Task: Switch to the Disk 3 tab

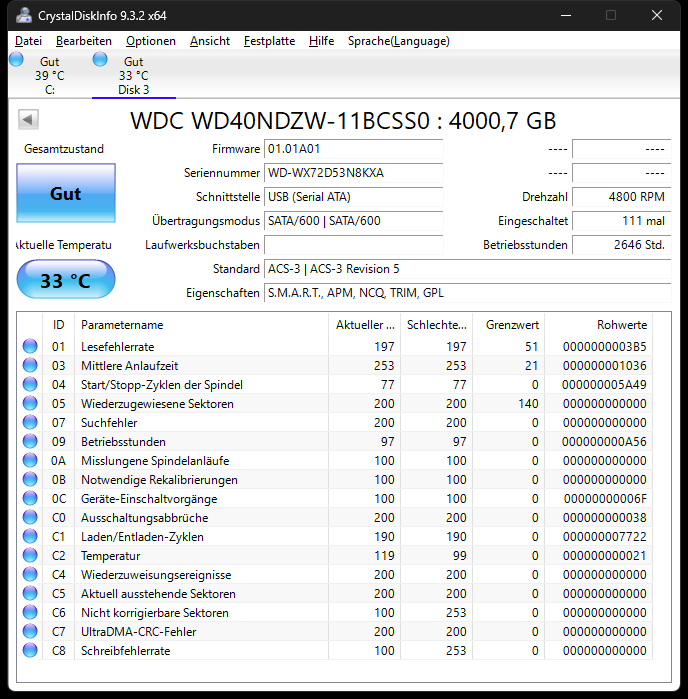Action: click(x=133, y=76)
